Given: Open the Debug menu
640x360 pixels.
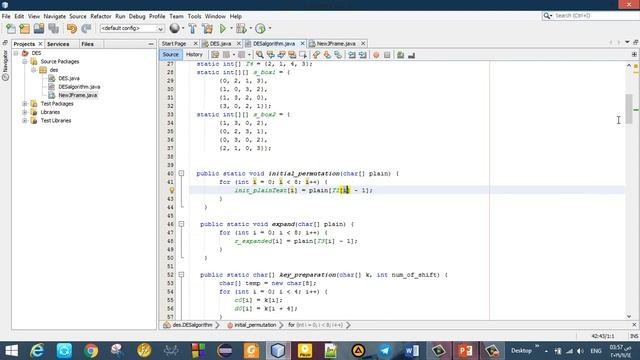Looking at the screenshot, I should click(137, 16).
